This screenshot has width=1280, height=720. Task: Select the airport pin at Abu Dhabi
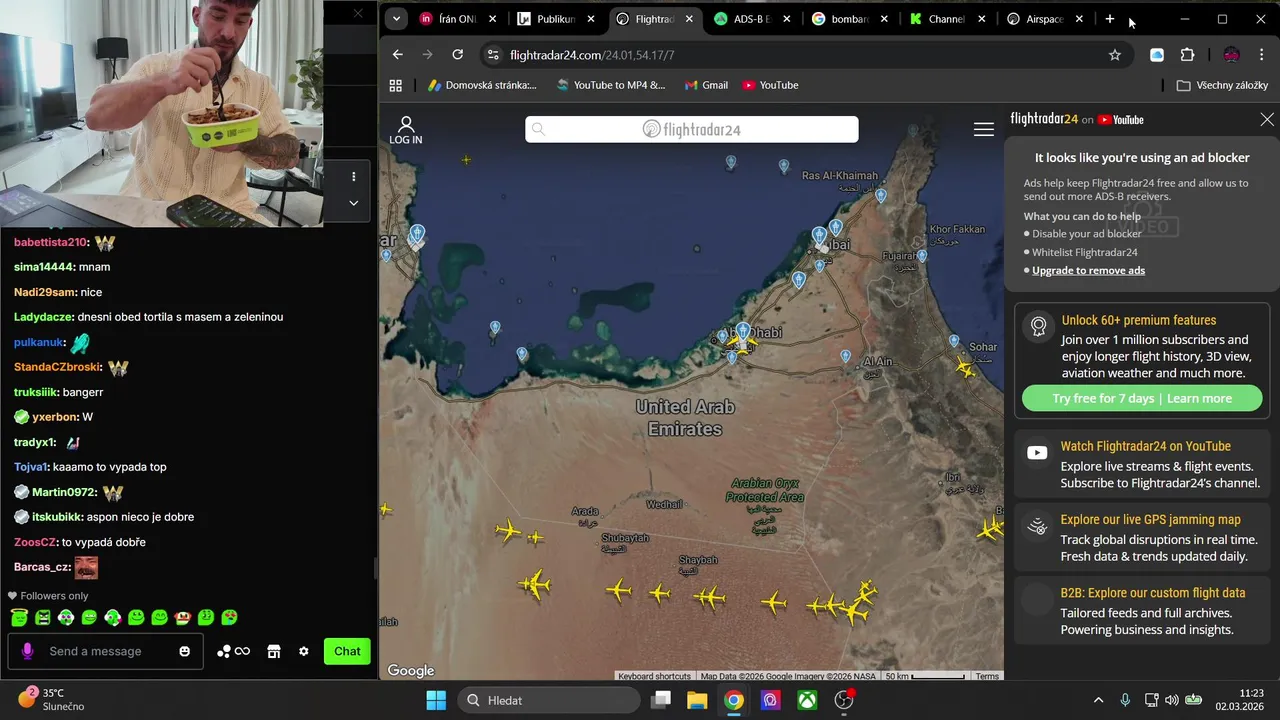click(x=743, y=330)
